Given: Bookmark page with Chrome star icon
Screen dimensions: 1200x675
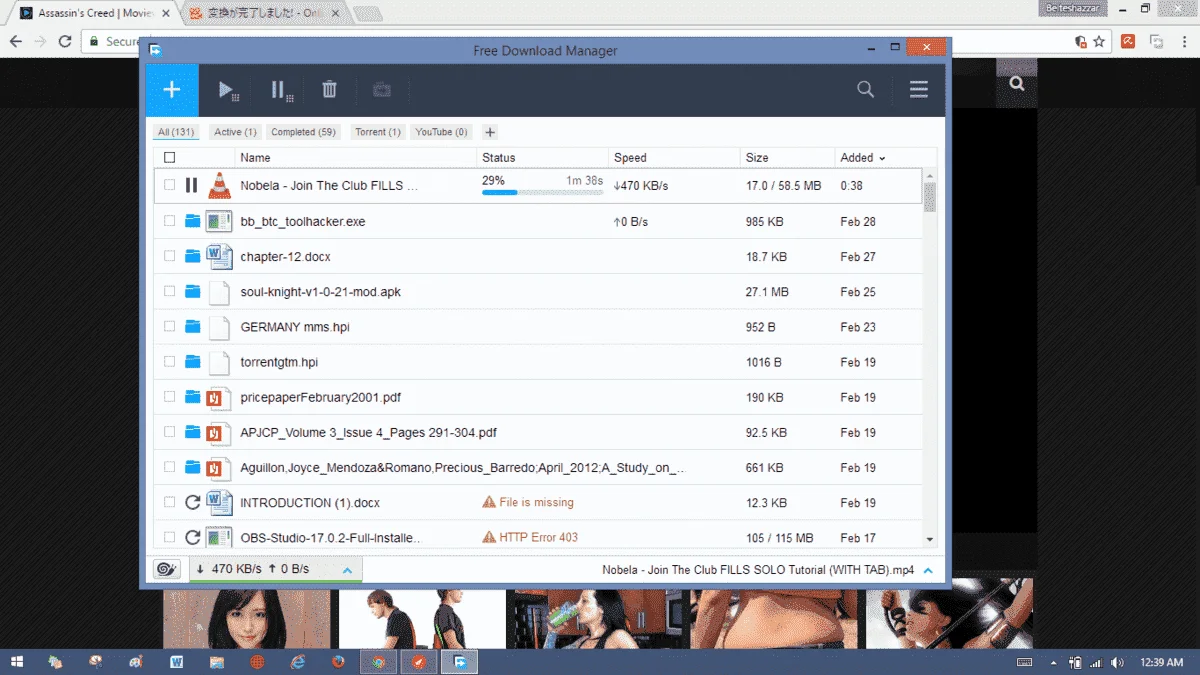Looking at the screenshot, I should coord(1099,41).
